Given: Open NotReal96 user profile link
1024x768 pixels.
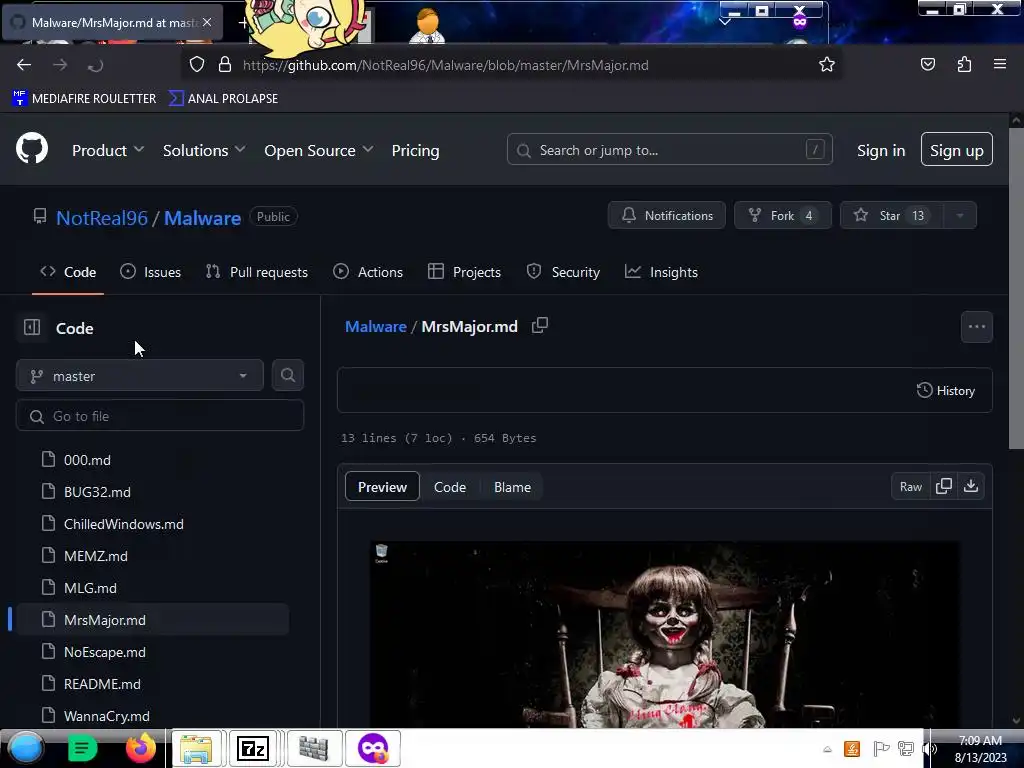Looking at the screenshot, I should pyautogui.click(x=102, y=217).
